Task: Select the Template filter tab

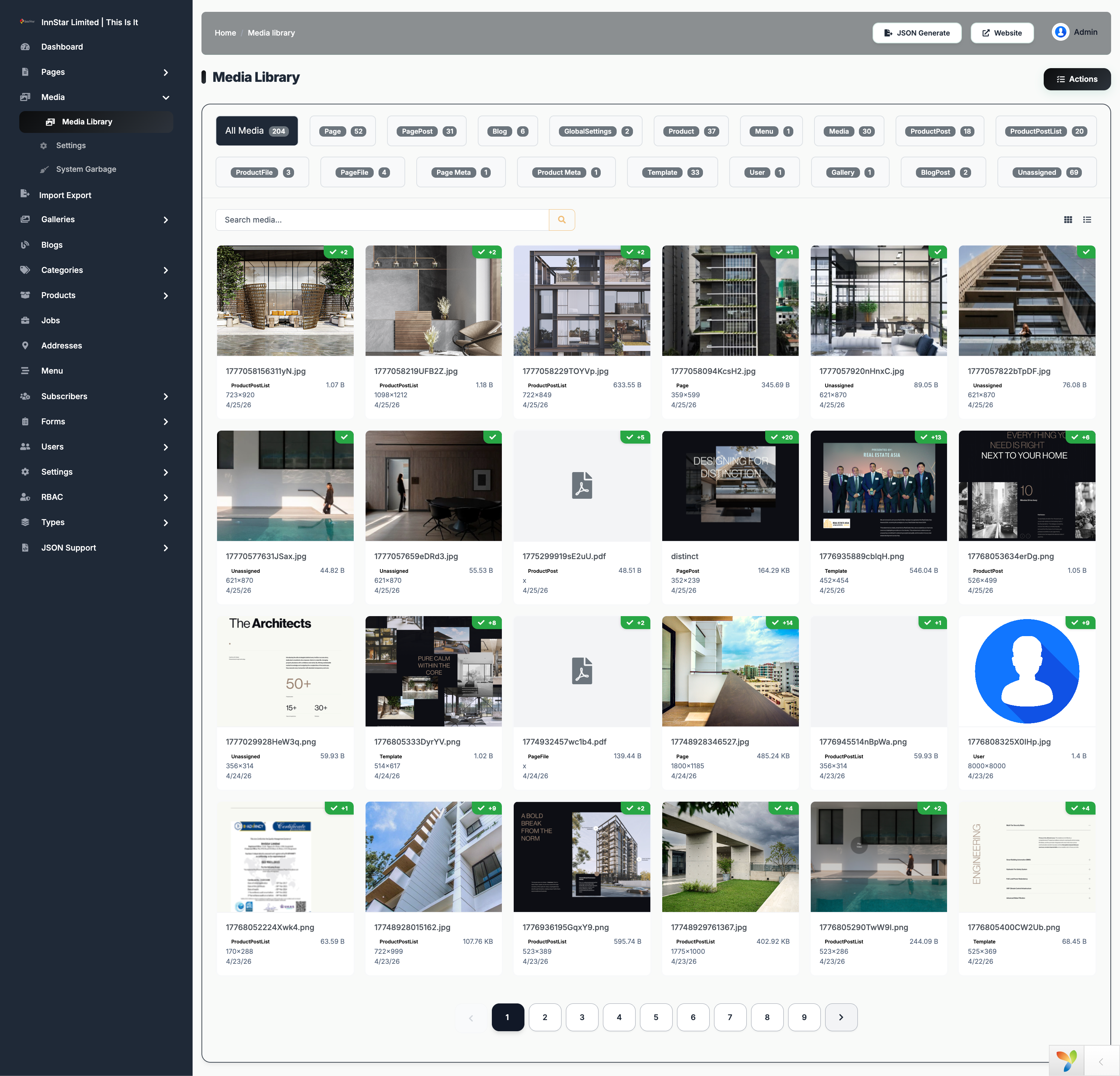Action: (672, 173)
